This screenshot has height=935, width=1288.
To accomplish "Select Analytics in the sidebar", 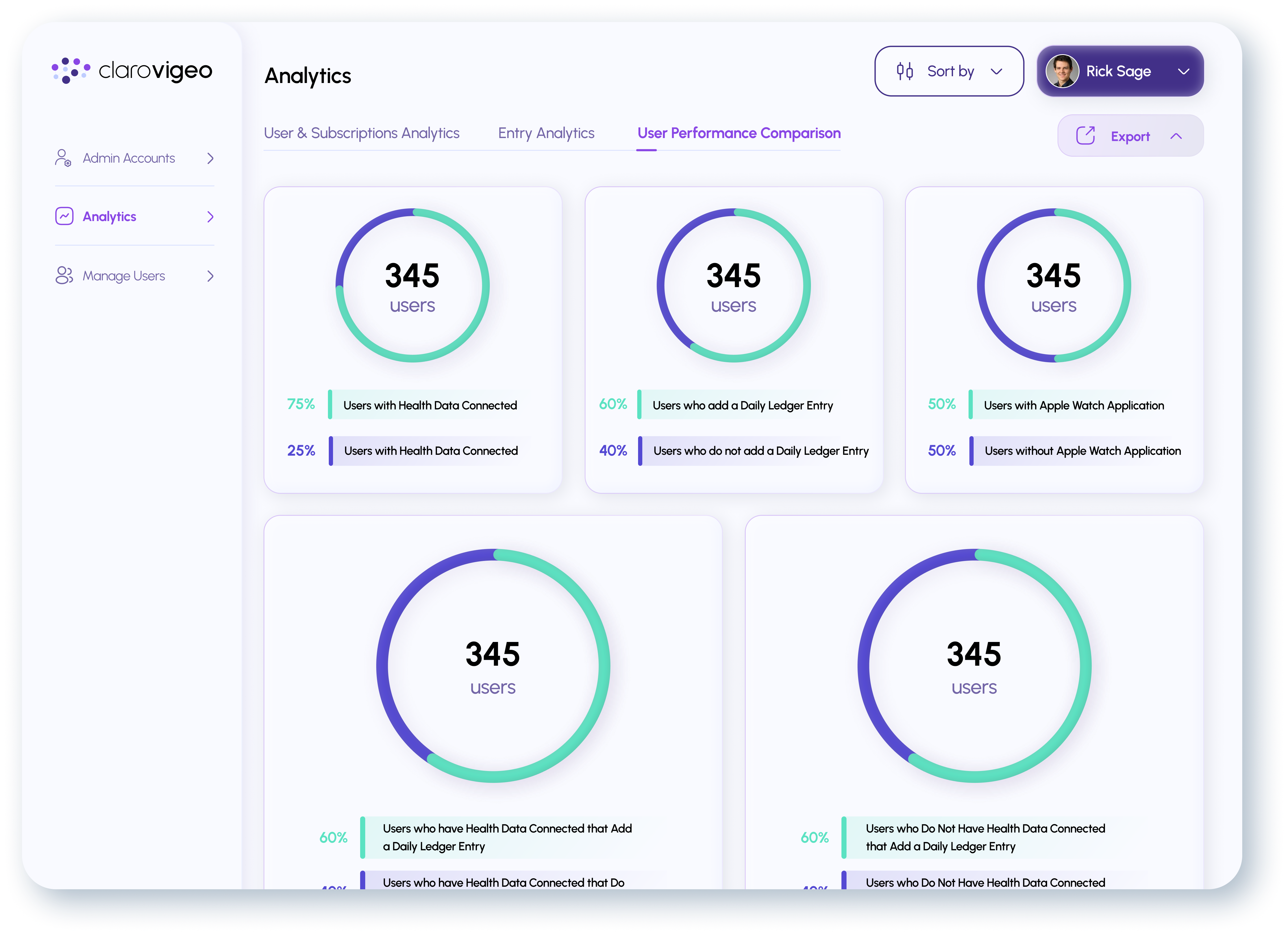I will [x=135, y=217].
